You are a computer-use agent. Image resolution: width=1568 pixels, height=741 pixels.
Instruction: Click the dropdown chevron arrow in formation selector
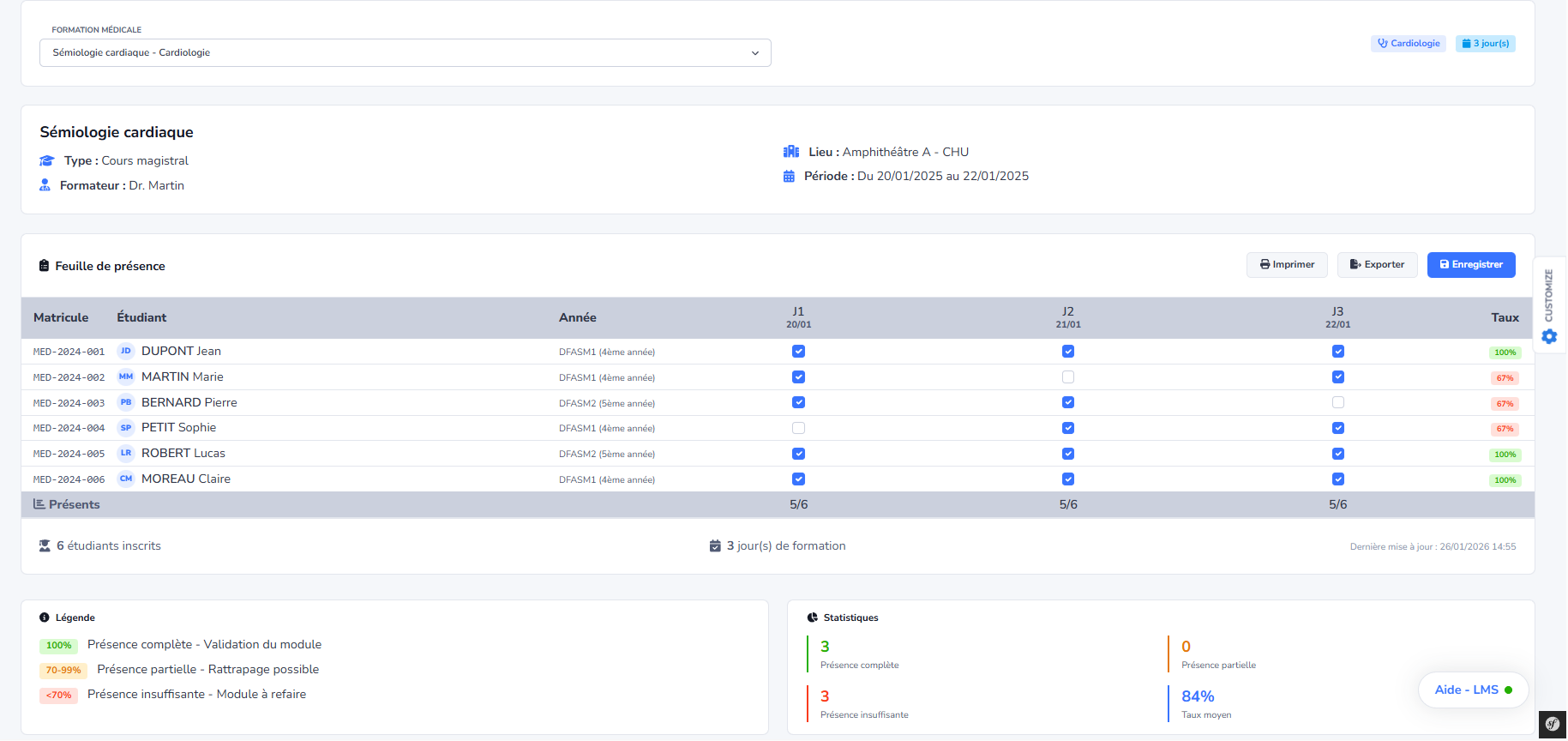(x=754, y=53)
